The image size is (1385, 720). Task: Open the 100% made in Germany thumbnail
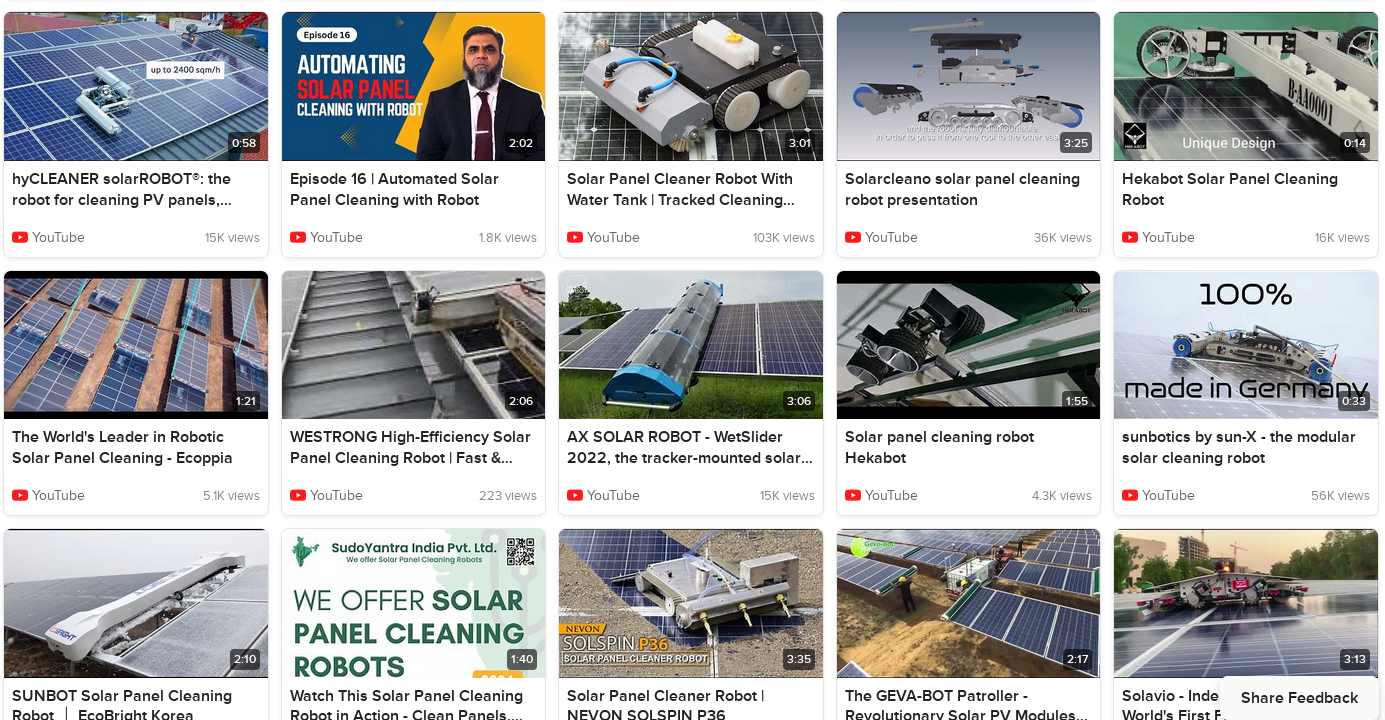[x=1246, y=345]
